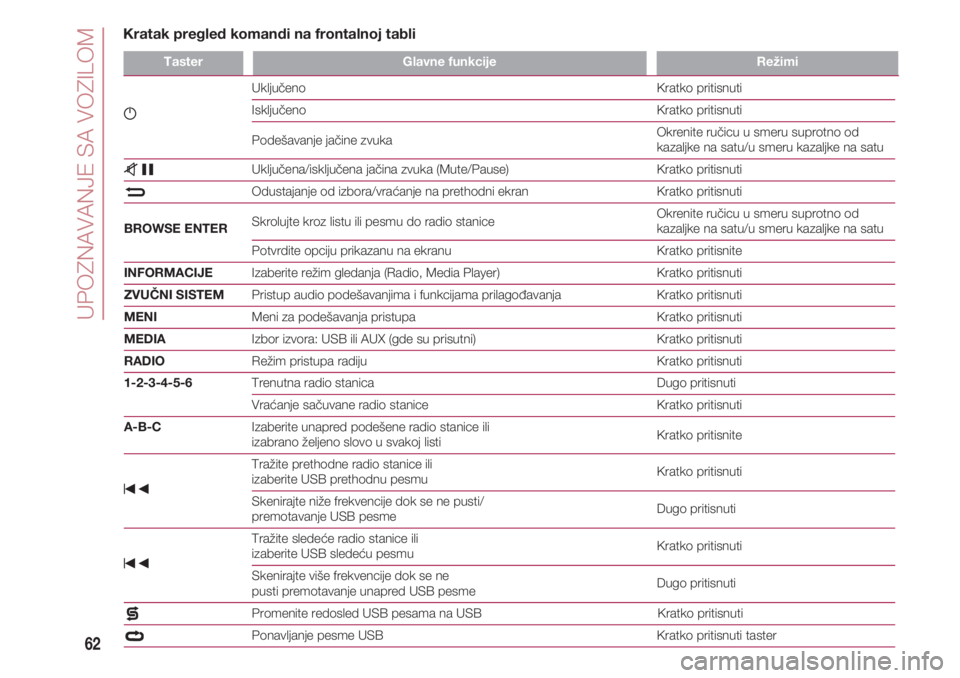Click the 1-2-3-4-5-6 preset label
This screenshot has width=960, height=678.
[158, 383]
